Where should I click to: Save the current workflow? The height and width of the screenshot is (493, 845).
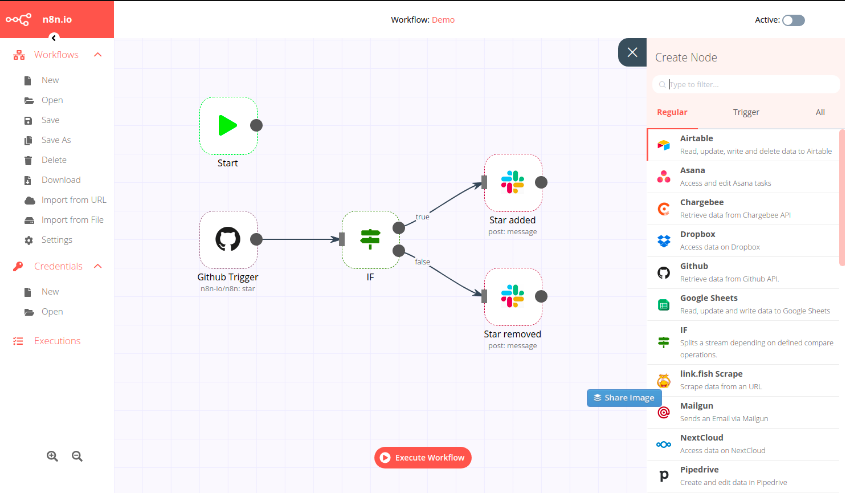(50, 120)
